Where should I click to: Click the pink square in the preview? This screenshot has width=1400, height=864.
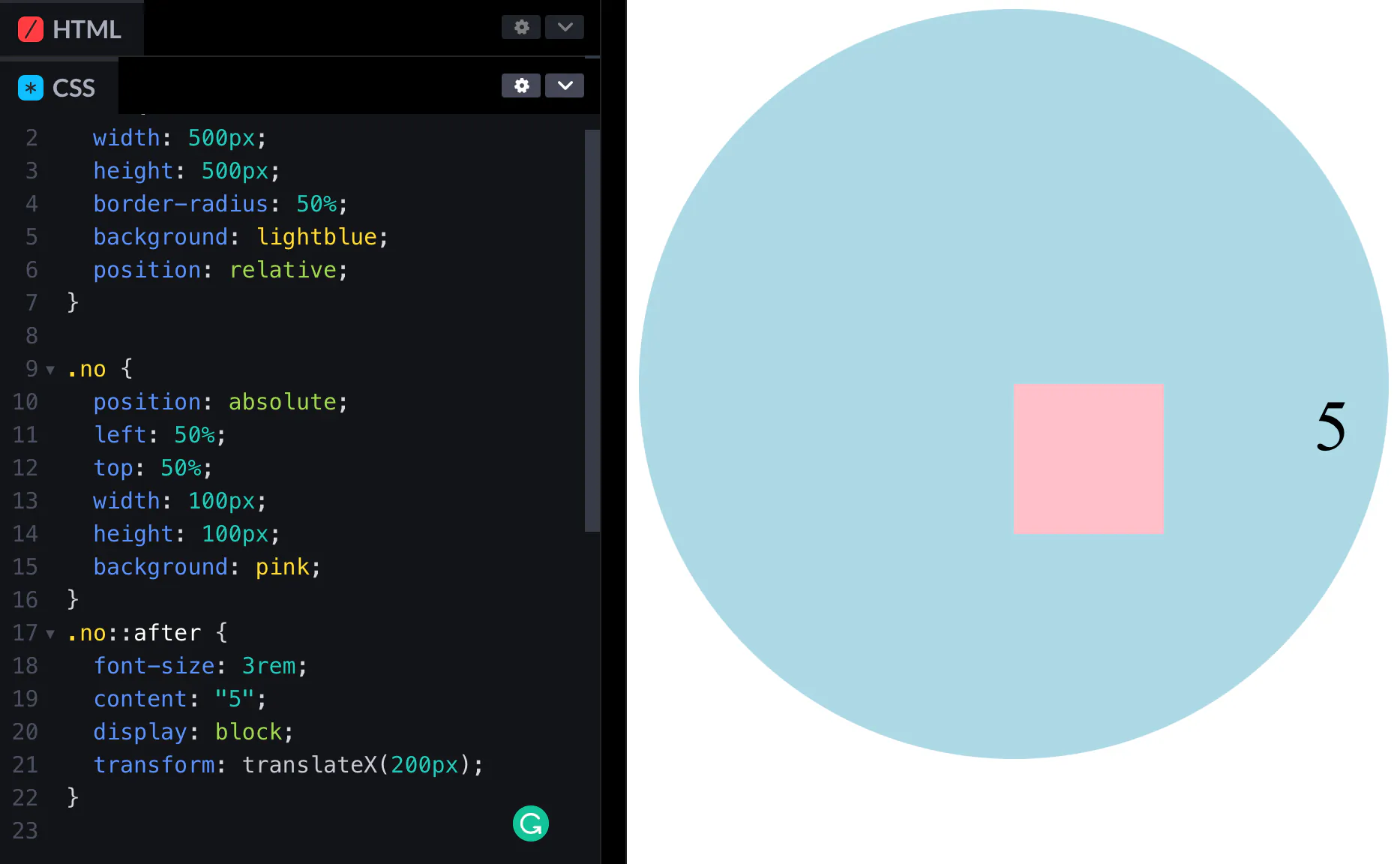[1088, 459]
